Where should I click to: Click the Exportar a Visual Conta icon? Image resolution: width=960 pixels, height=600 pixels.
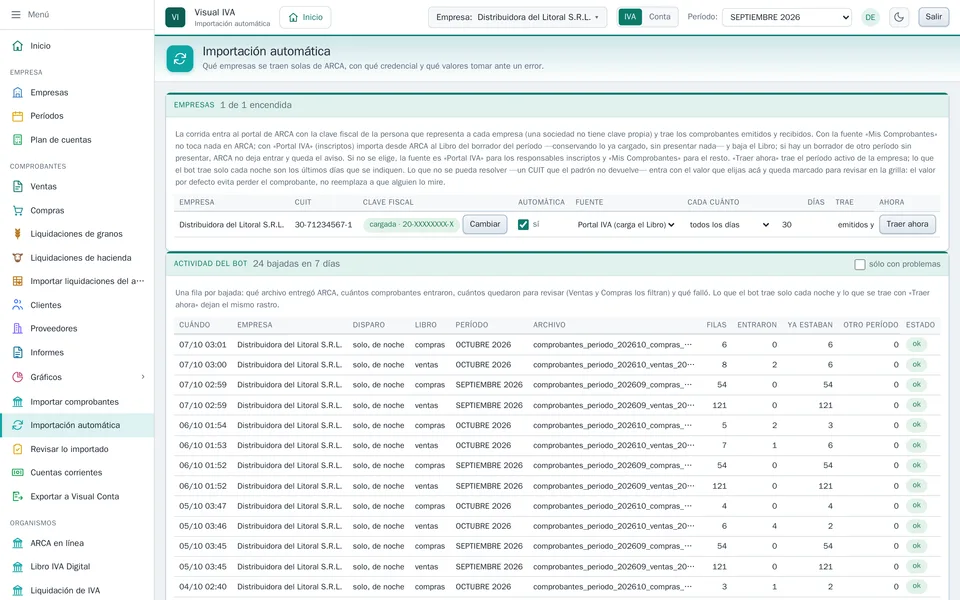(18, 497)
